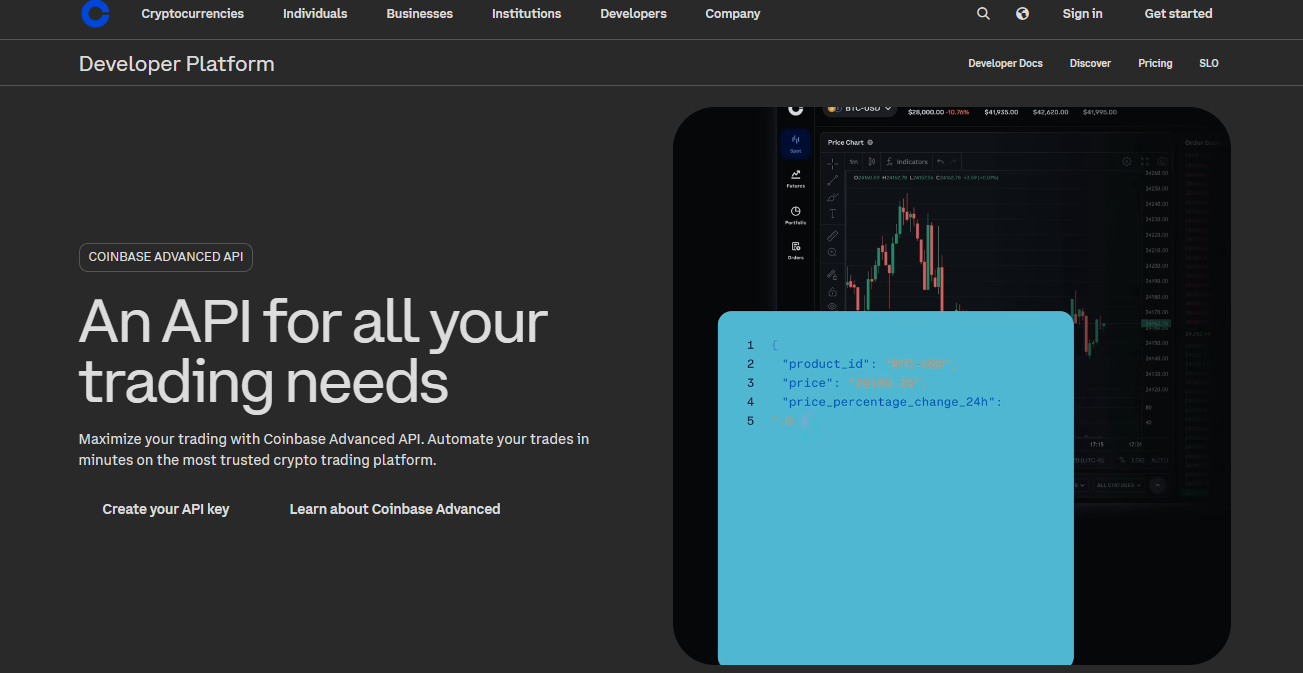The width and height of the screenshot is (1303, 673).
Task: Select the crosshair tool in chart sidebar
Action: pos(832,162)
